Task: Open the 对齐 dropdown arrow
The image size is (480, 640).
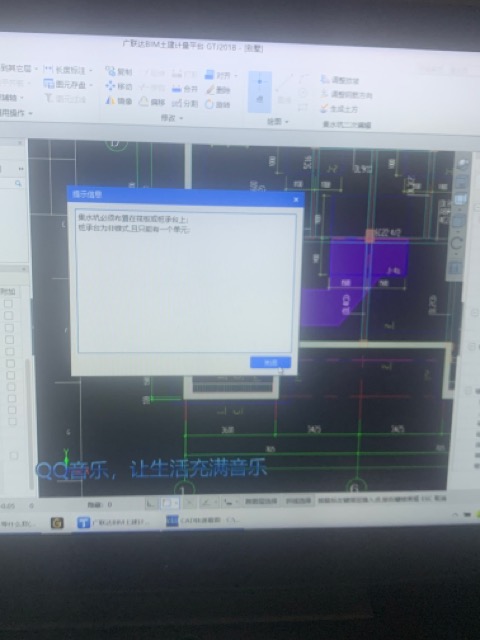Action: 235,76
